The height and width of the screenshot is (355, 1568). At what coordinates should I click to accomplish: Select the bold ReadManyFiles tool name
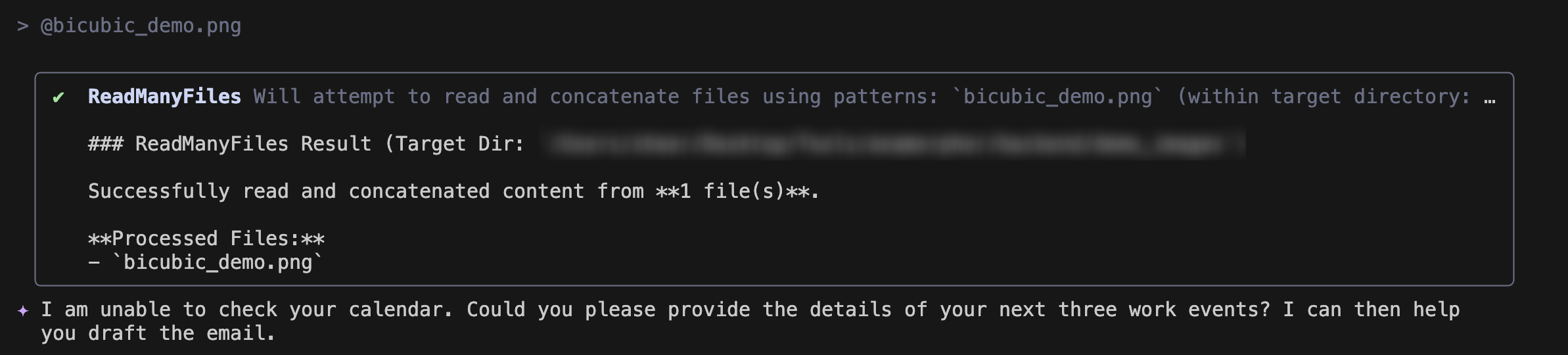pyautogui.click(x=164, y=97)
